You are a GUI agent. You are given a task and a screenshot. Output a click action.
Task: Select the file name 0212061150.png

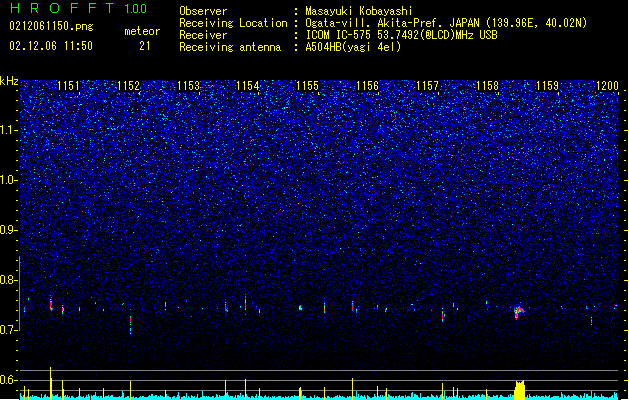tap(51, 27)
